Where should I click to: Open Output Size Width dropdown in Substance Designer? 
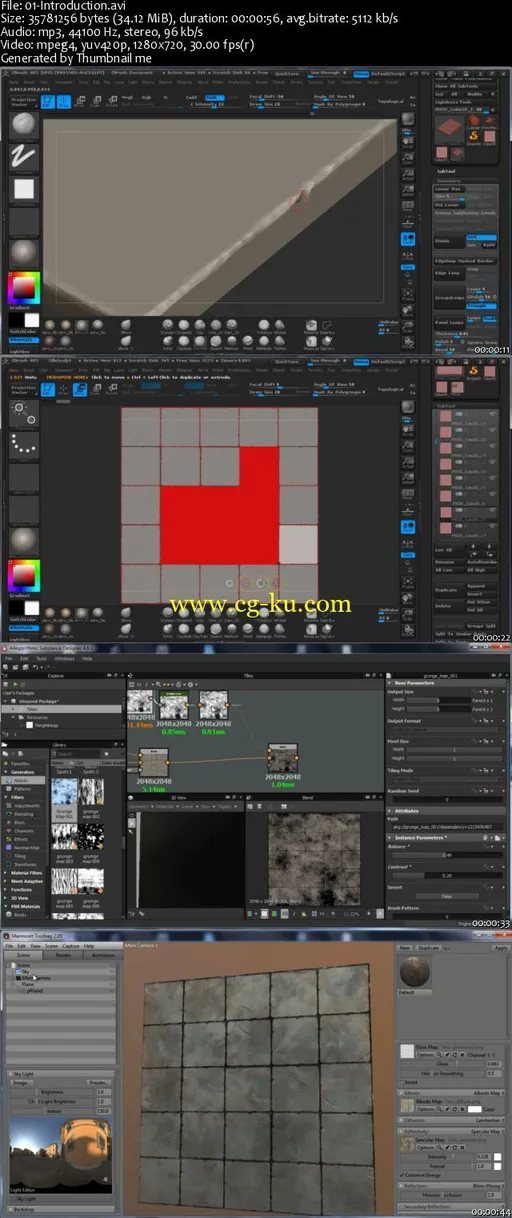481,701
